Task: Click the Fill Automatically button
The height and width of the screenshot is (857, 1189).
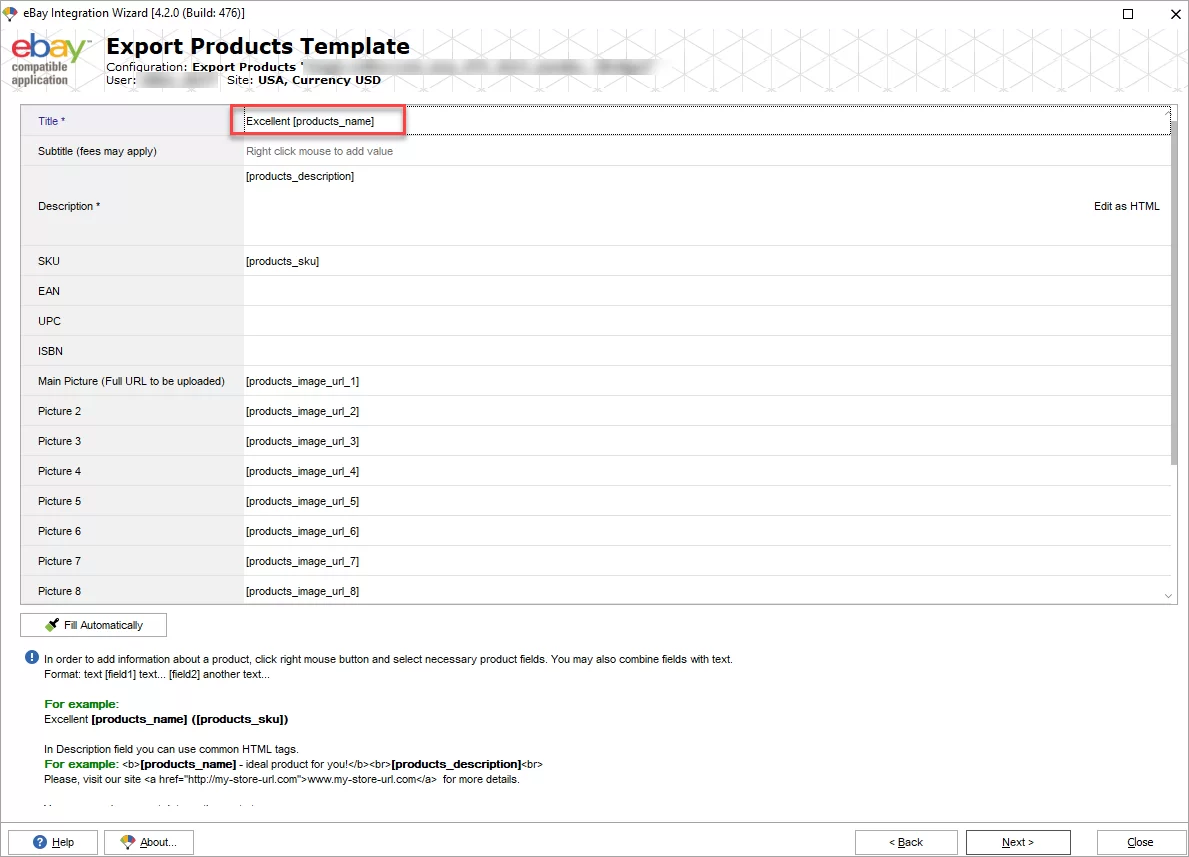Action: click(x=92, y=624)
